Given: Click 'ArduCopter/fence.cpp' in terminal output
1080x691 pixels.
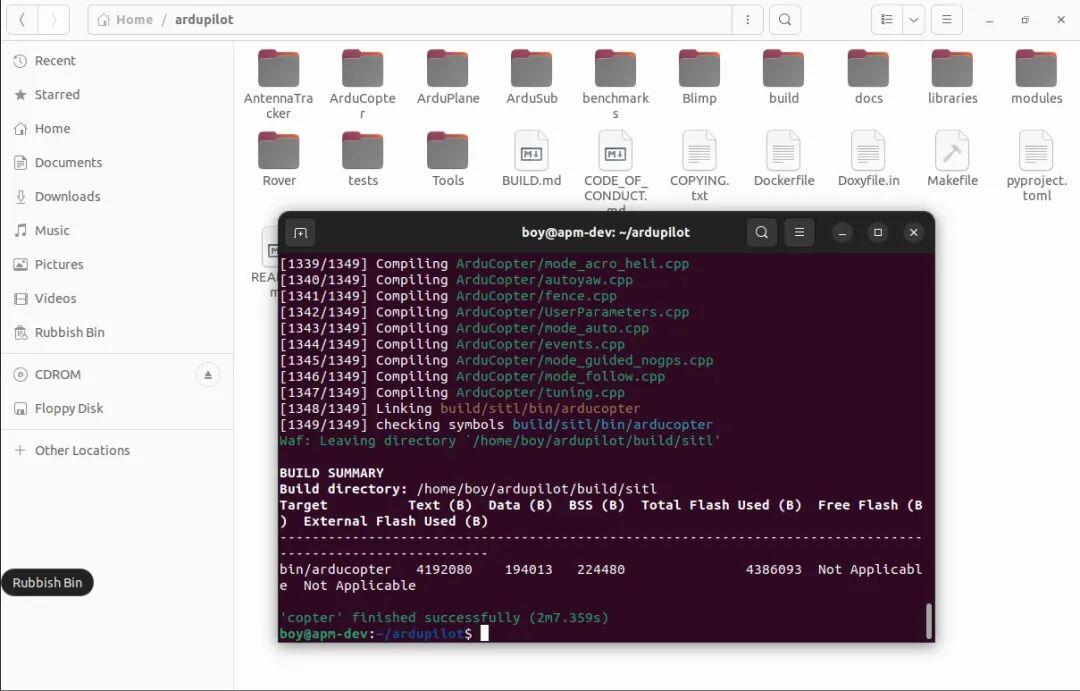Looking at the screenshot, I should click(536, 296).
